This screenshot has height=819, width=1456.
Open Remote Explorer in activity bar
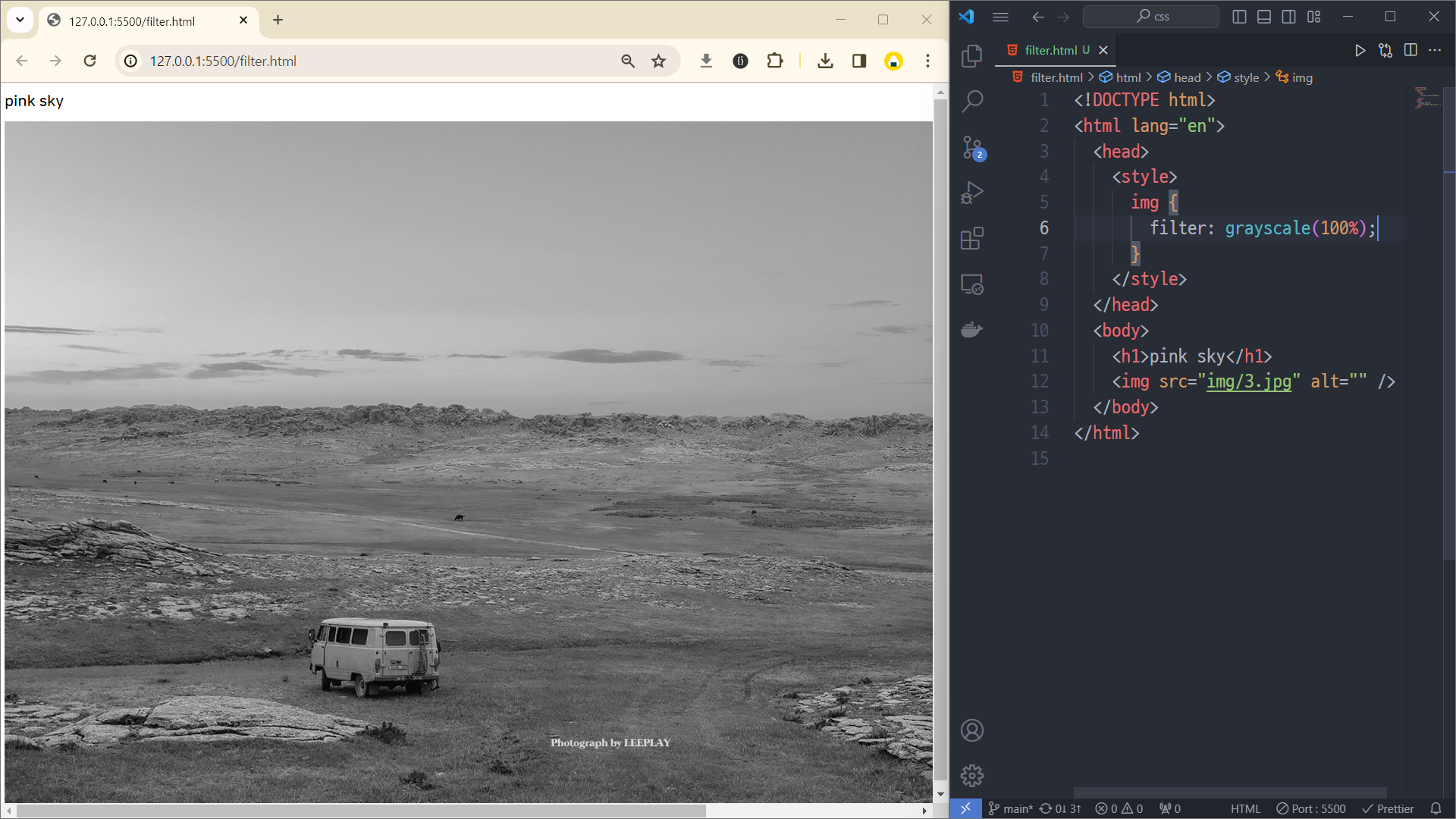tap(971, 284)
